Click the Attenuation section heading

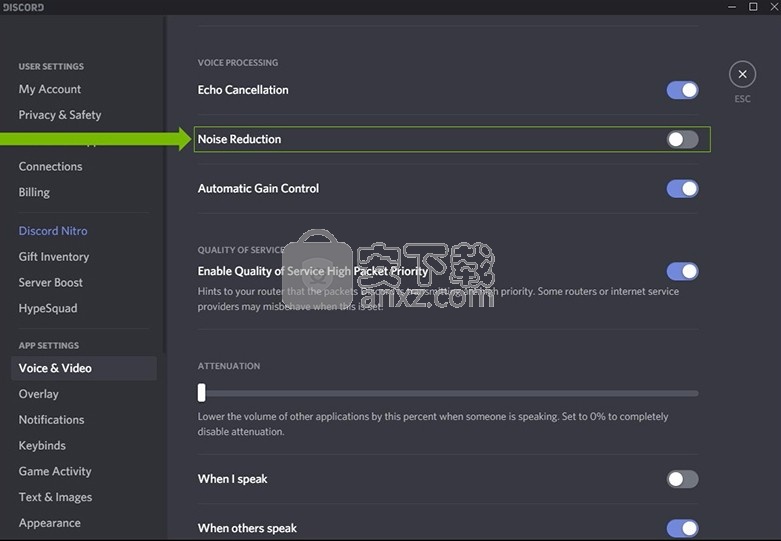(x=229, y=366)
